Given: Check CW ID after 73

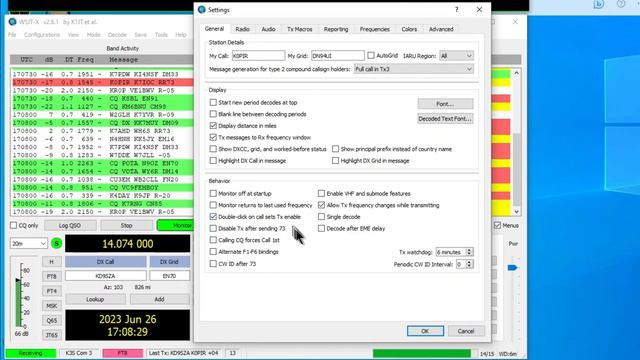Looking at the screenshot, I should [x=213, y=264].
